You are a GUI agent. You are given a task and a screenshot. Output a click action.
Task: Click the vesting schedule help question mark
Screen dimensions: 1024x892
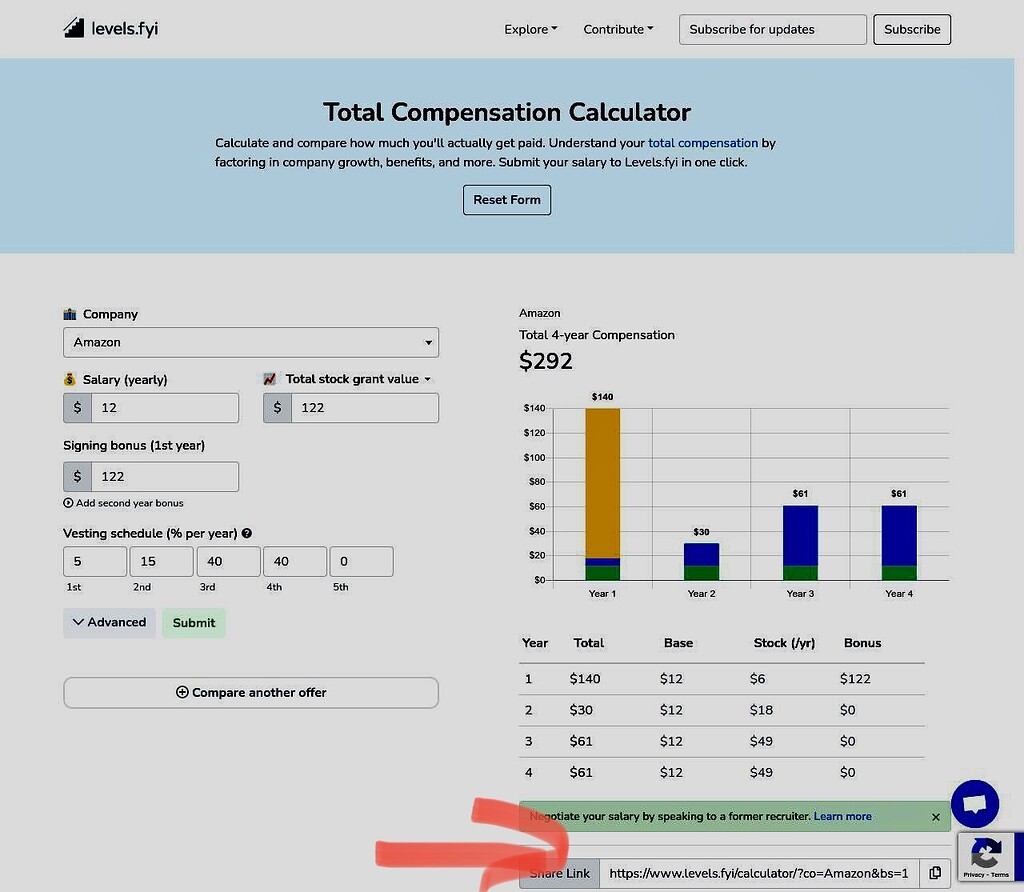click(245, 533)
